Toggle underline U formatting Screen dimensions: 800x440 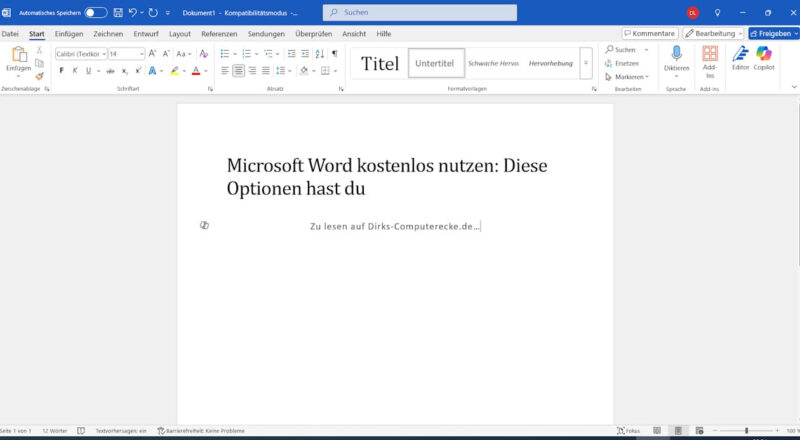(88, 70)
